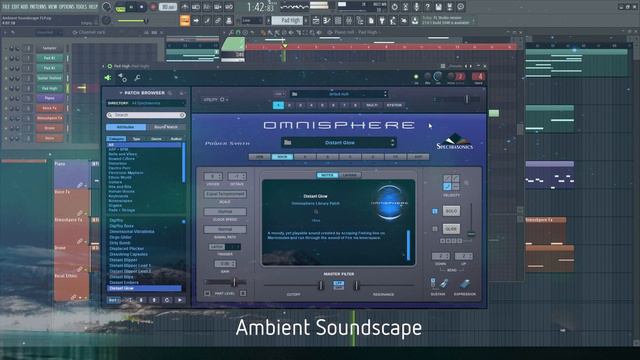Switch to the Sound Match tab

click(166, 127)
